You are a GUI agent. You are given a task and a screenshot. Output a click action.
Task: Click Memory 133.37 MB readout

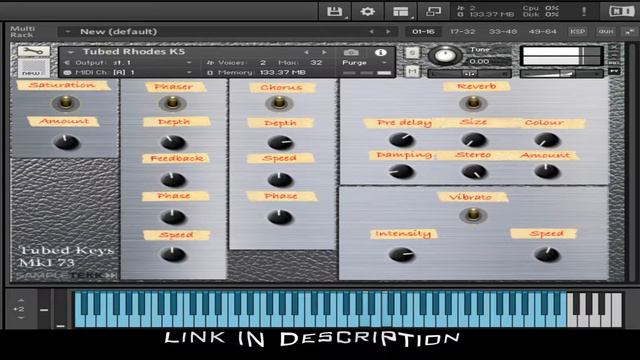[282, 73]
